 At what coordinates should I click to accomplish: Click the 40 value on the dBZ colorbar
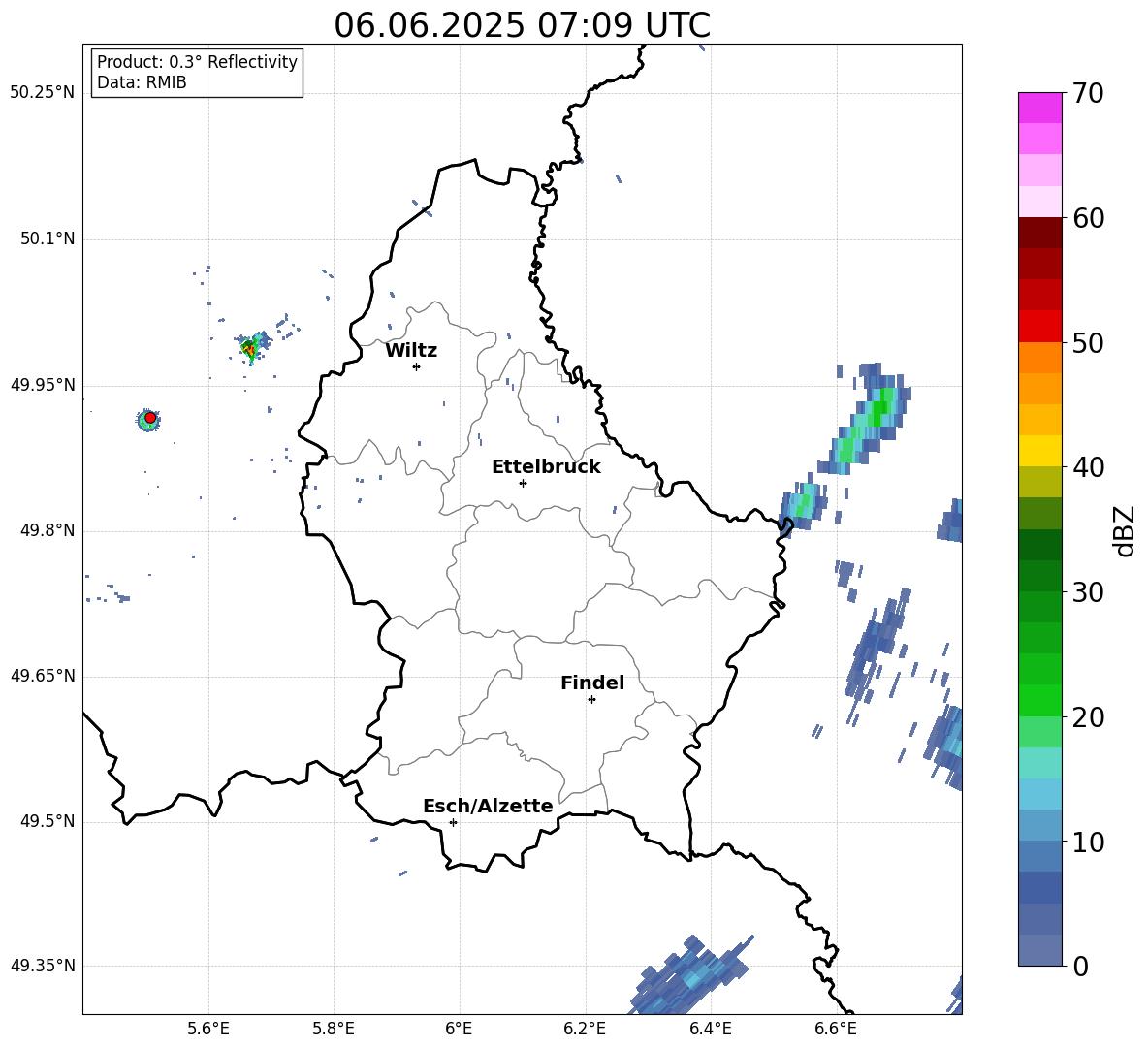click(x=1088, y=467)
